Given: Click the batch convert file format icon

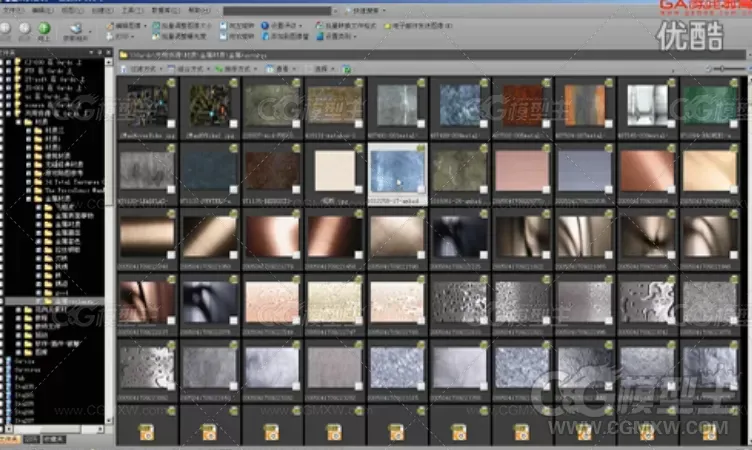Looking at the screenshot, I should (319, 25).
